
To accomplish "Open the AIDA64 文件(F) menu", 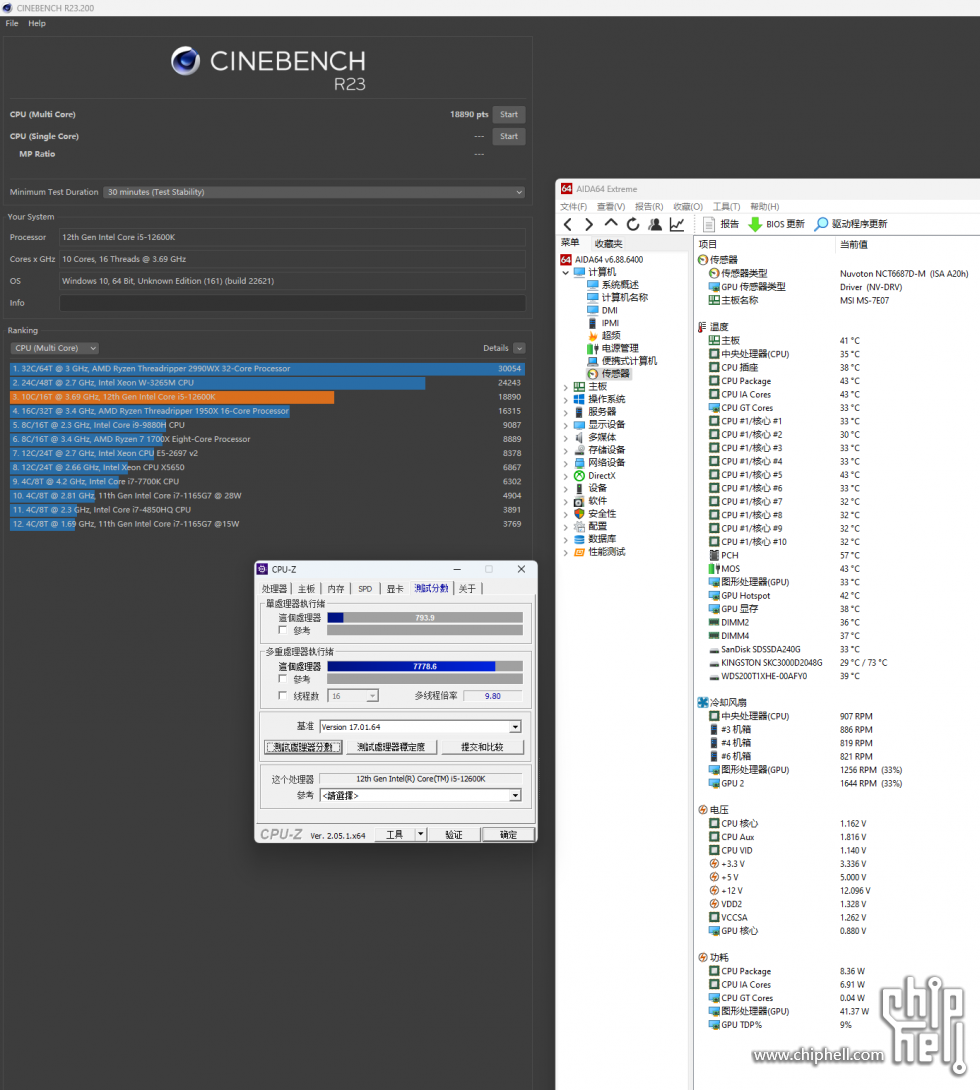I will pos(573,207).
